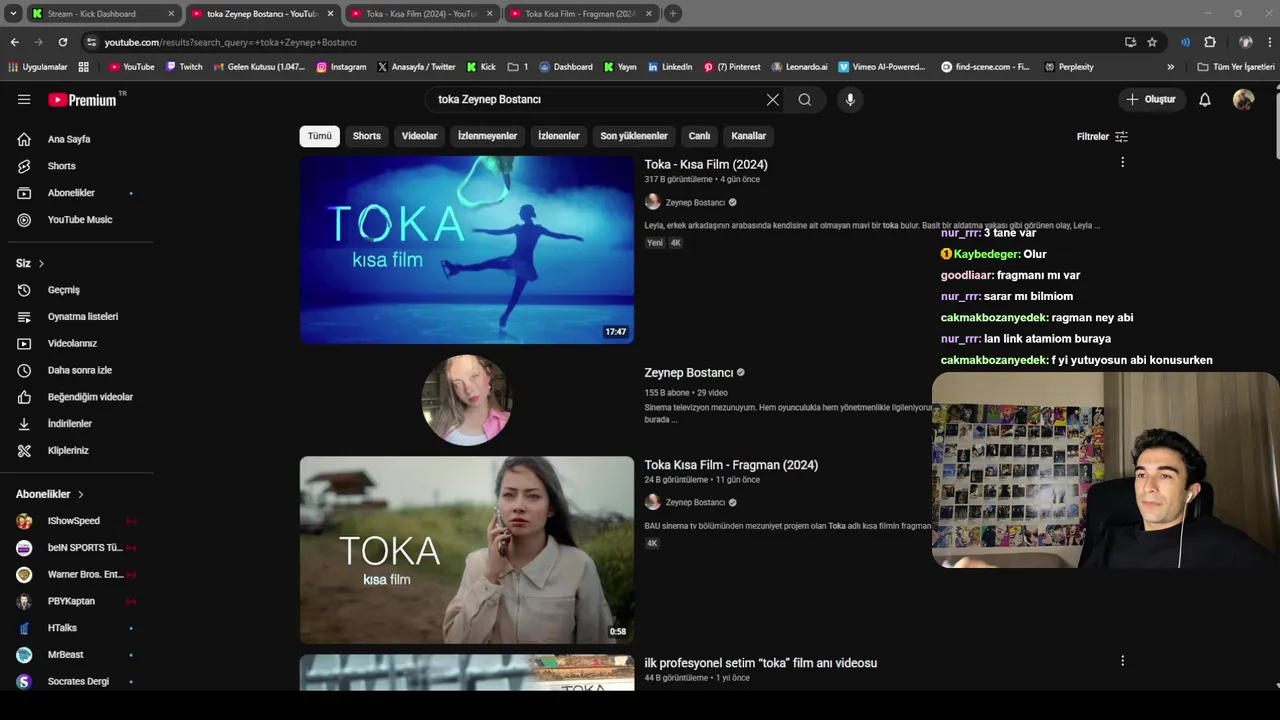Screen dimensions: 1280x720
Task: Open Daha sonra izle in the sidebar
Action: [x=80, y=370]
